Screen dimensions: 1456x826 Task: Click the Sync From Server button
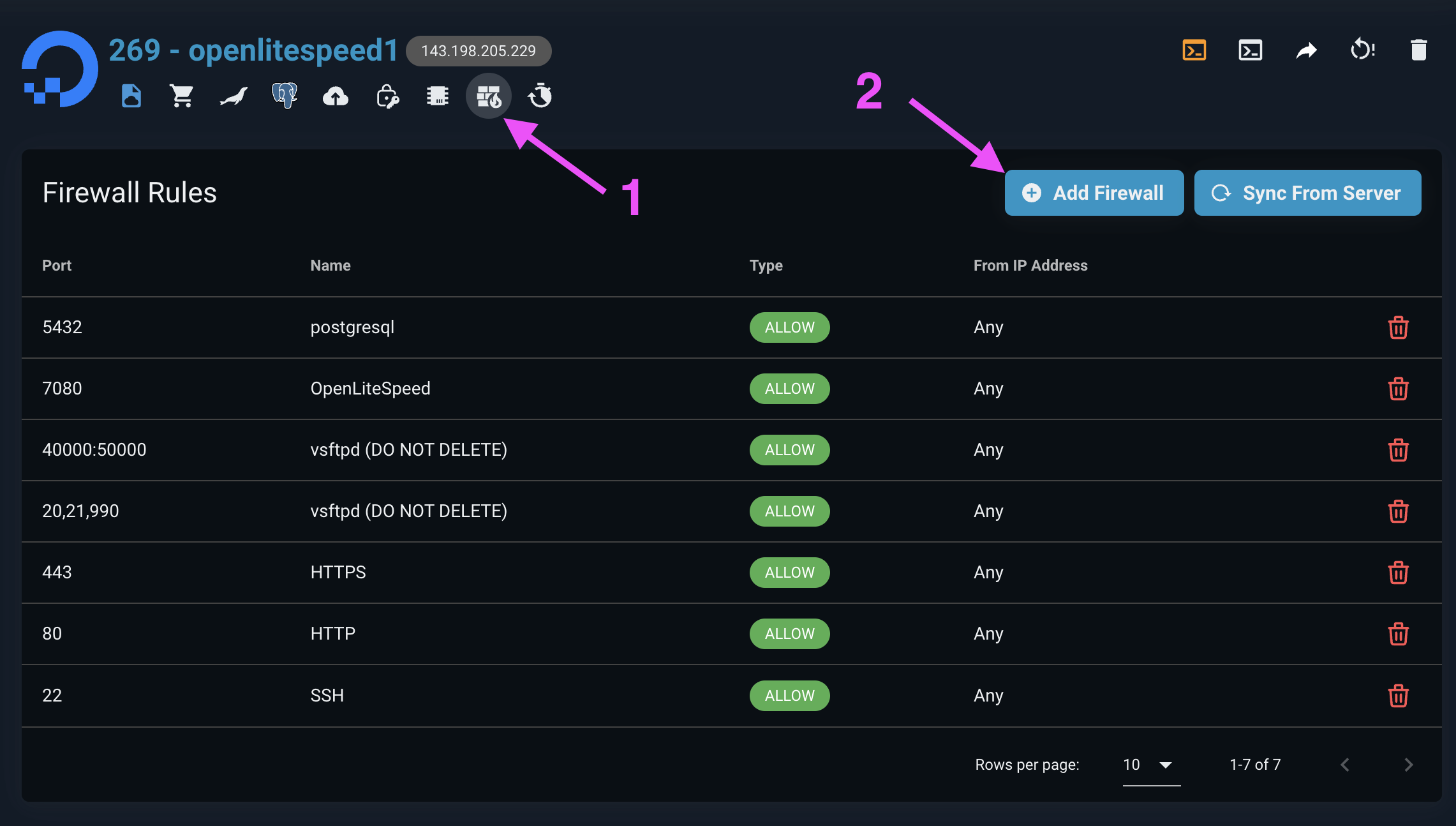pyautogui.click(x=1307, y=193)
